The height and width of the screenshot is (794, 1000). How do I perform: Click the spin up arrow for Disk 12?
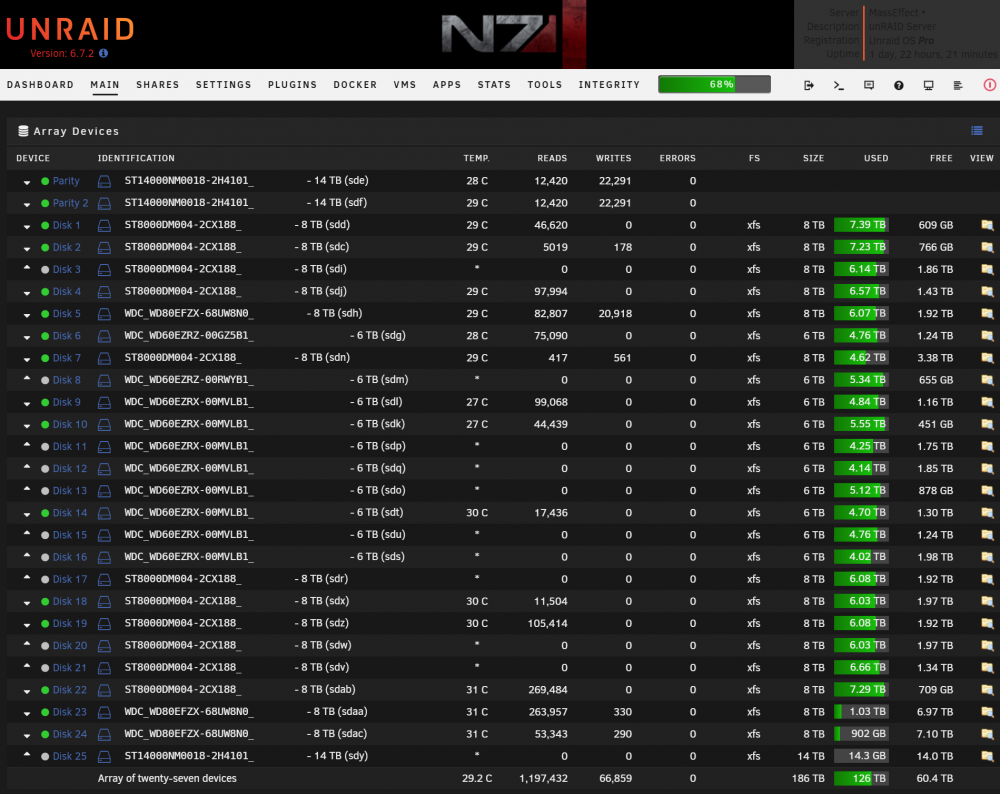pyautogui.click(x=27, y=467)
